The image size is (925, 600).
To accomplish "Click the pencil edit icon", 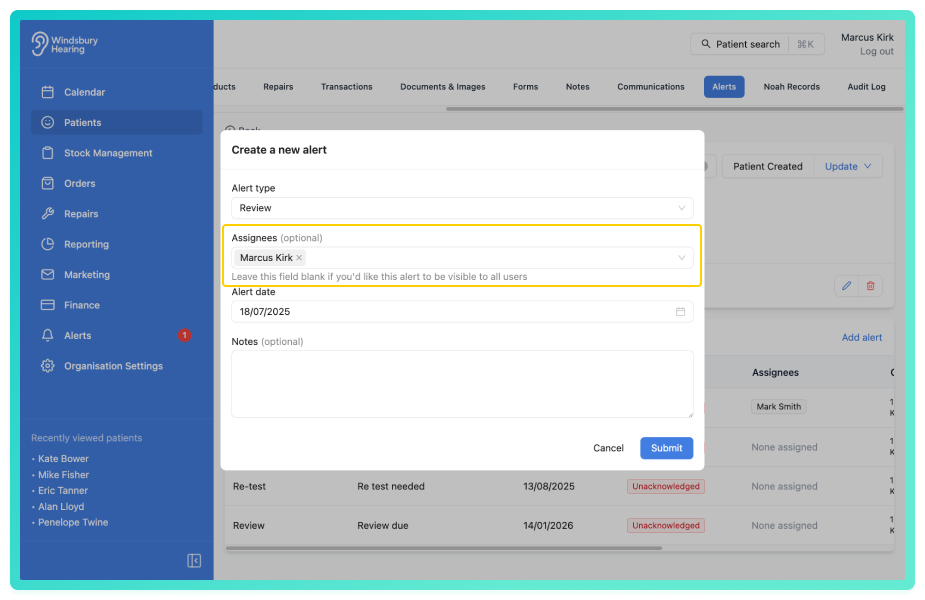I will coord(847,286).
